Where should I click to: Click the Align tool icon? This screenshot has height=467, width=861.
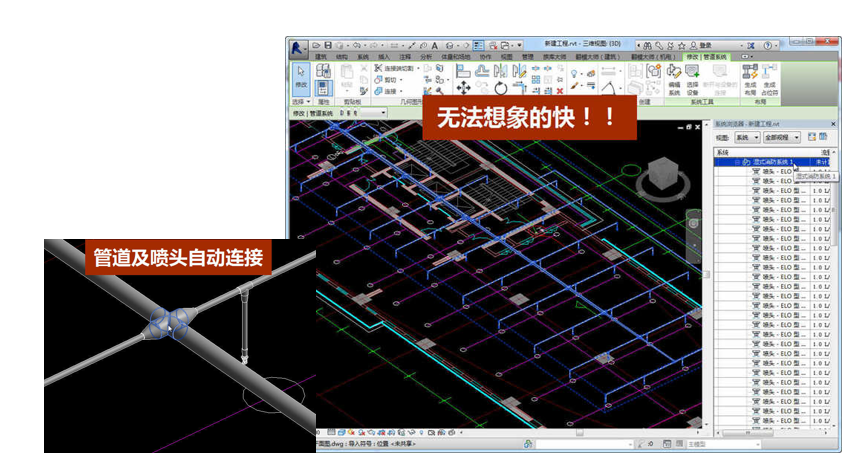tap(463, 70)
